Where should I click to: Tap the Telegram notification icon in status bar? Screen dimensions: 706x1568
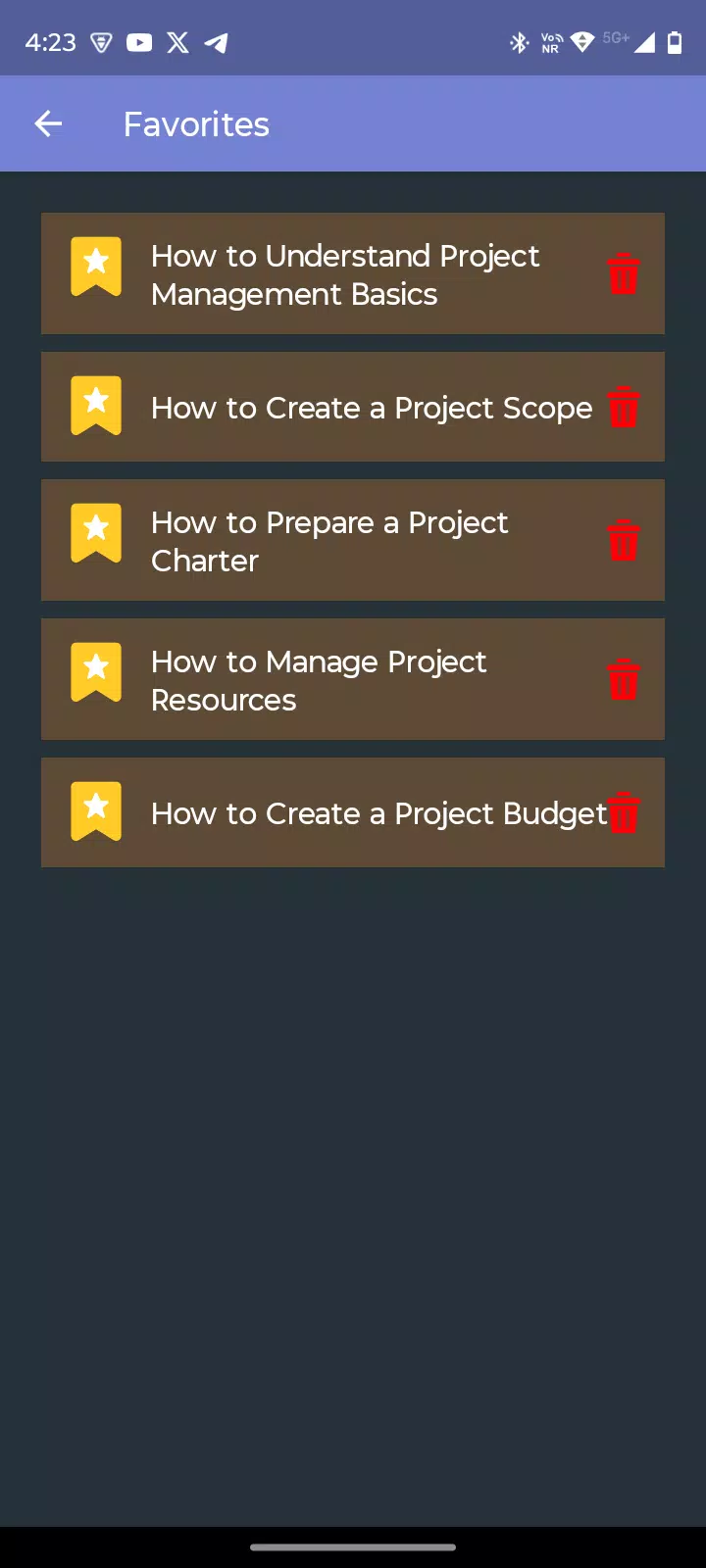click(217, 42)
